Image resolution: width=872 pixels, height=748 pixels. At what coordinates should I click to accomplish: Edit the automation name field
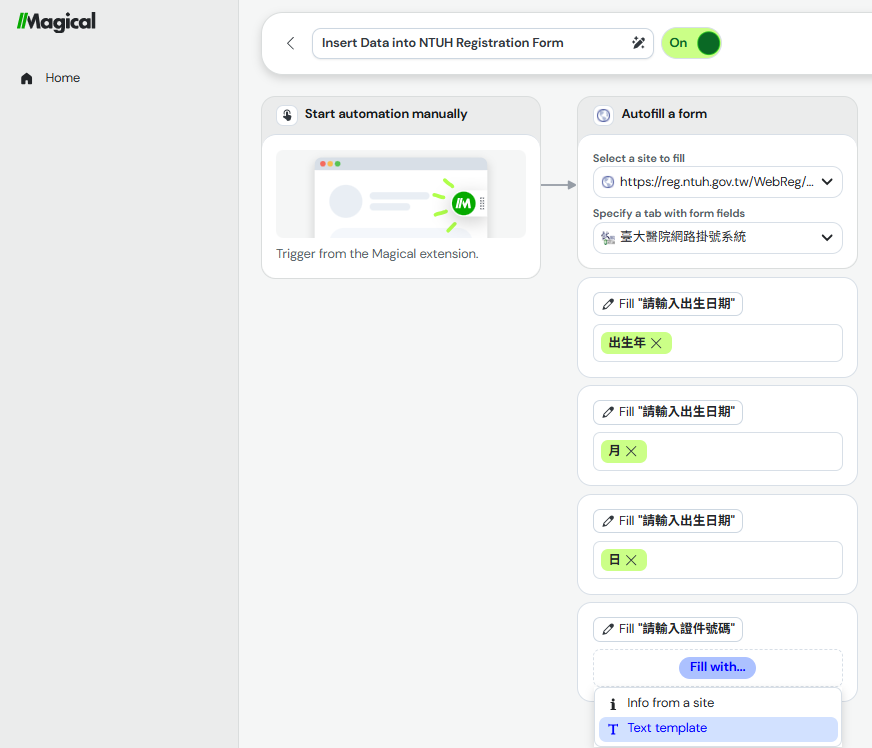click(x=470, y=43)
